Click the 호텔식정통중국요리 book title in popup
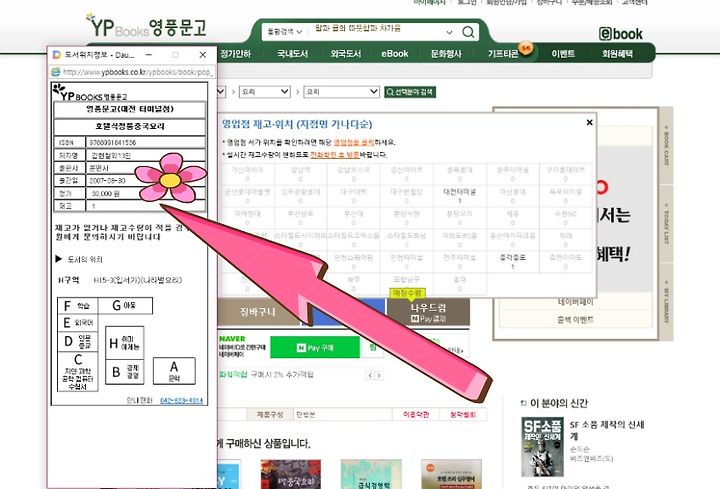The width and height of the screenshot is (720, 489). [x=129, y=126]
